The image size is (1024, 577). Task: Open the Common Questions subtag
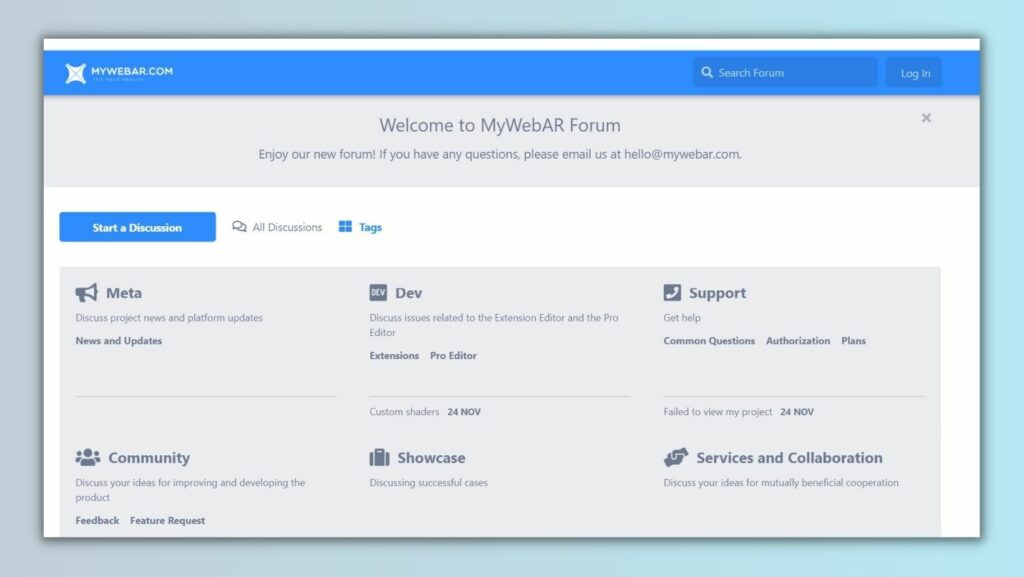(x=709, y=341)
